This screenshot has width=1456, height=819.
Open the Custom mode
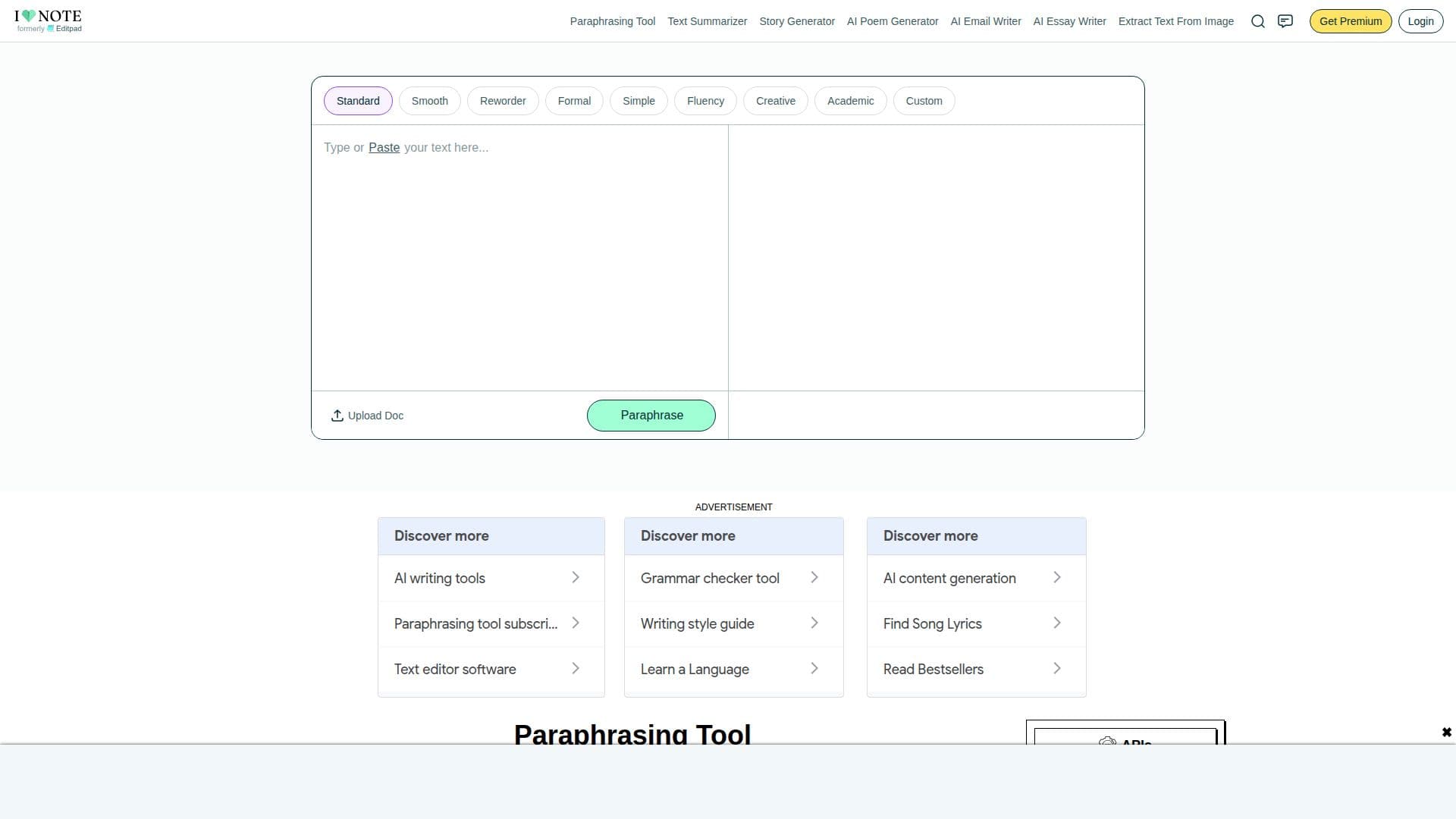[x=924, y=101]
